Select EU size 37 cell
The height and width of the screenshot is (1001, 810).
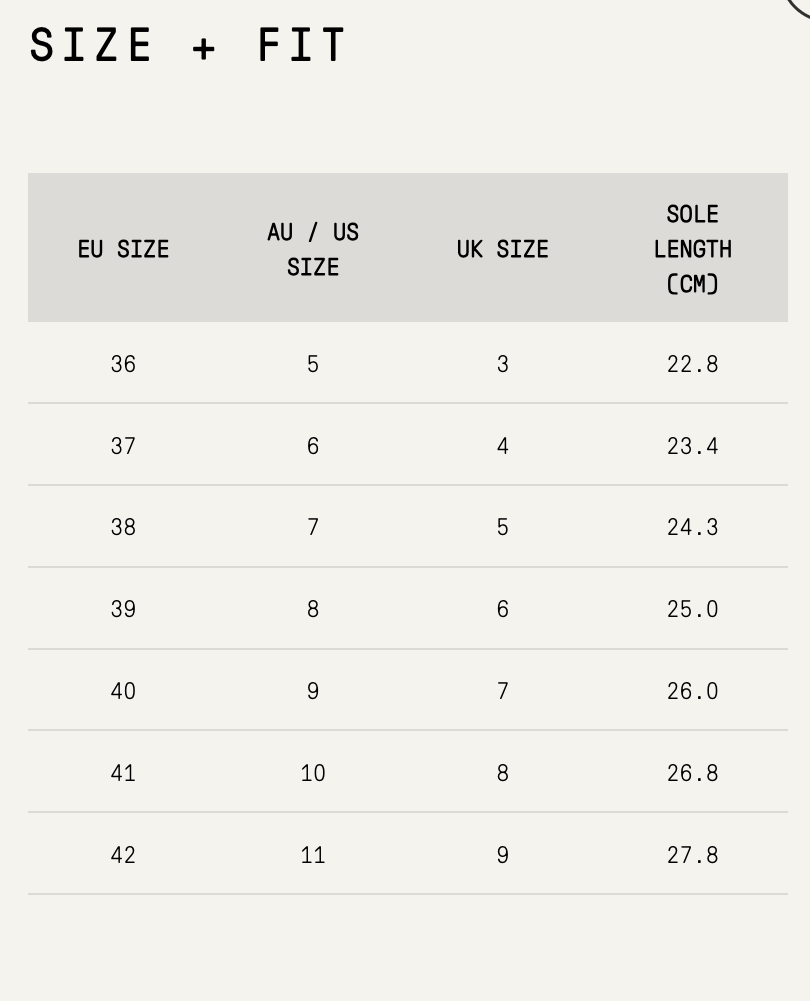click(123, 446)
